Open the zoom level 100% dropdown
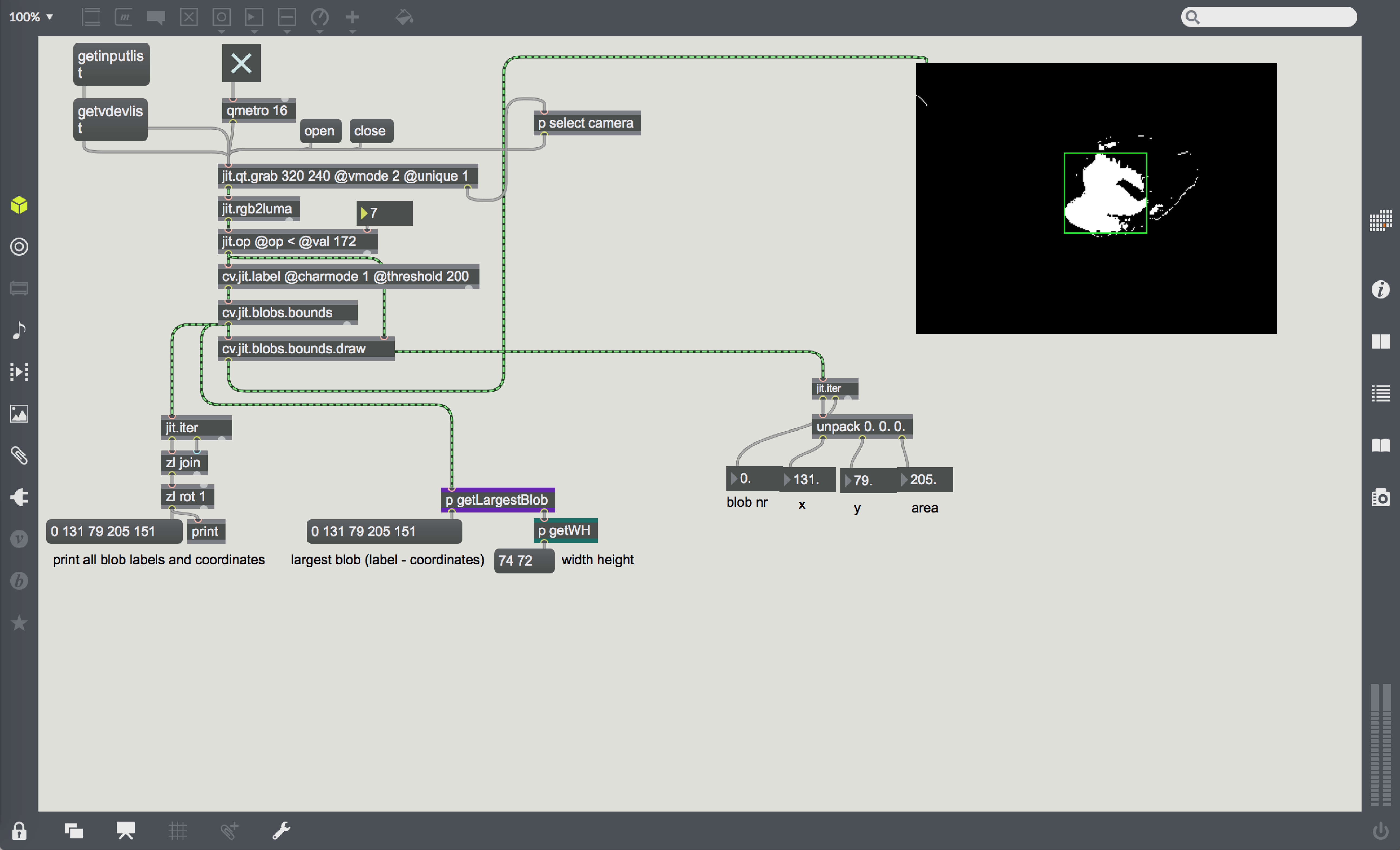 point(31,17)
